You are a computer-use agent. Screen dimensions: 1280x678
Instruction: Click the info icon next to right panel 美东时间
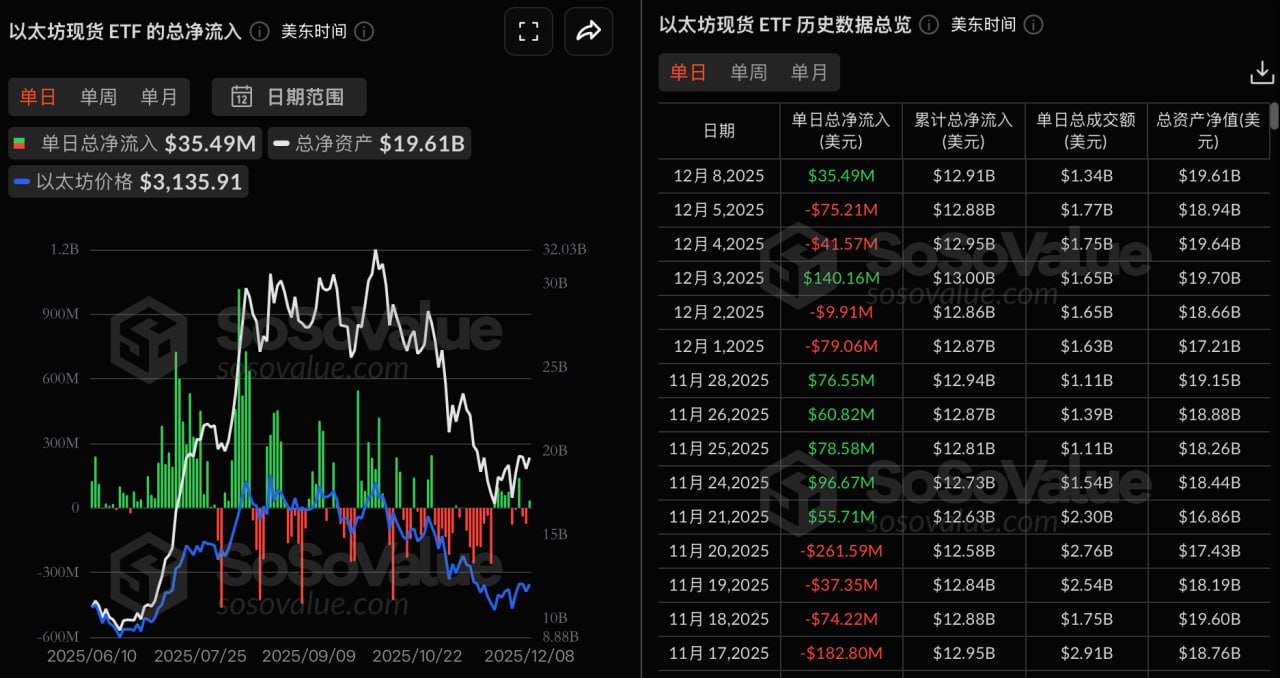click(x=1034, y=25)
